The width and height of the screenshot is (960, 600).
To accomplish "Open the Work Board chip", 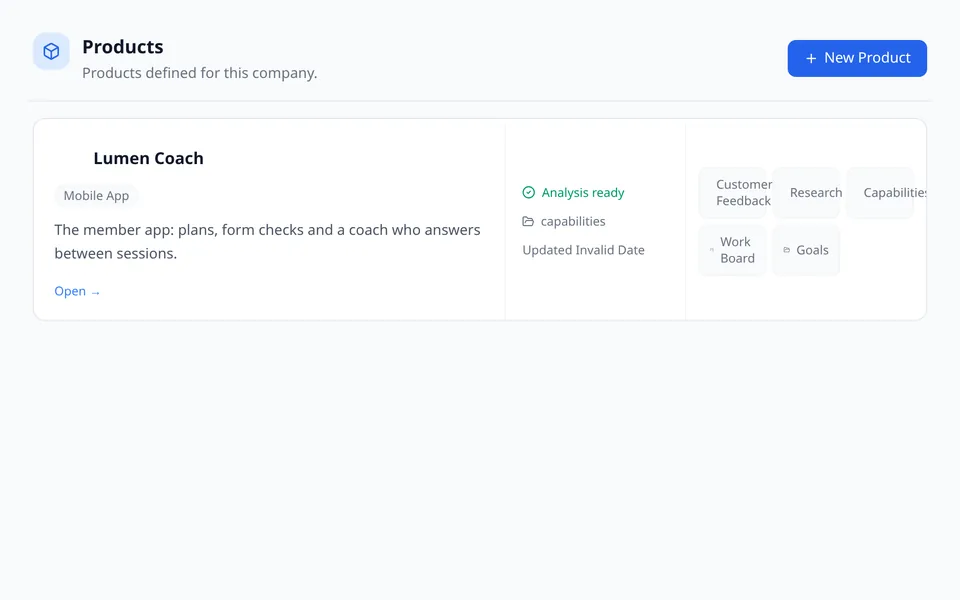I will pyautogui.click(x=733, y=250).
